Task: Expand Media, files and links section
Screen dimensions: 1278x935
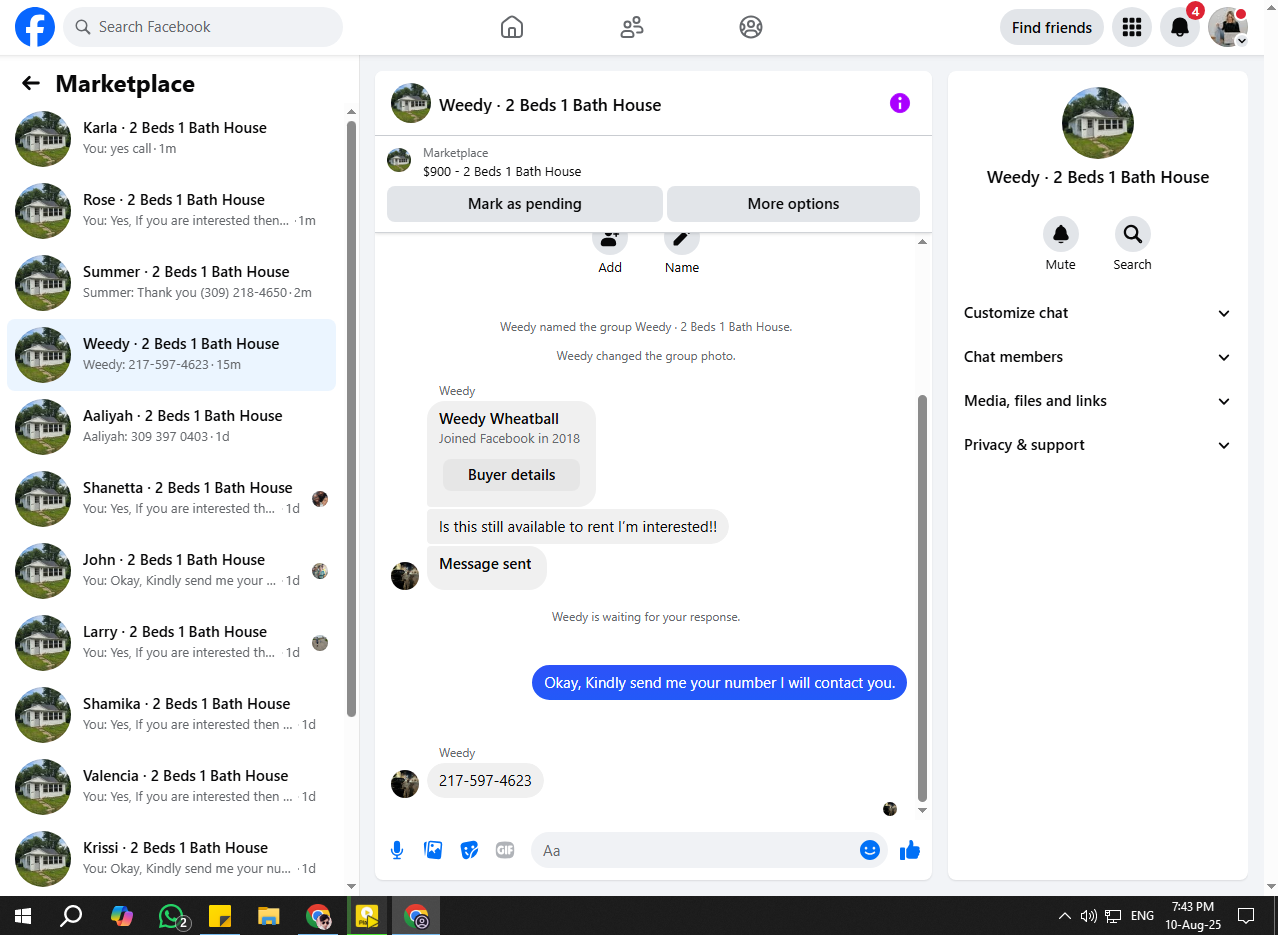Action: tap(1098, 401)
